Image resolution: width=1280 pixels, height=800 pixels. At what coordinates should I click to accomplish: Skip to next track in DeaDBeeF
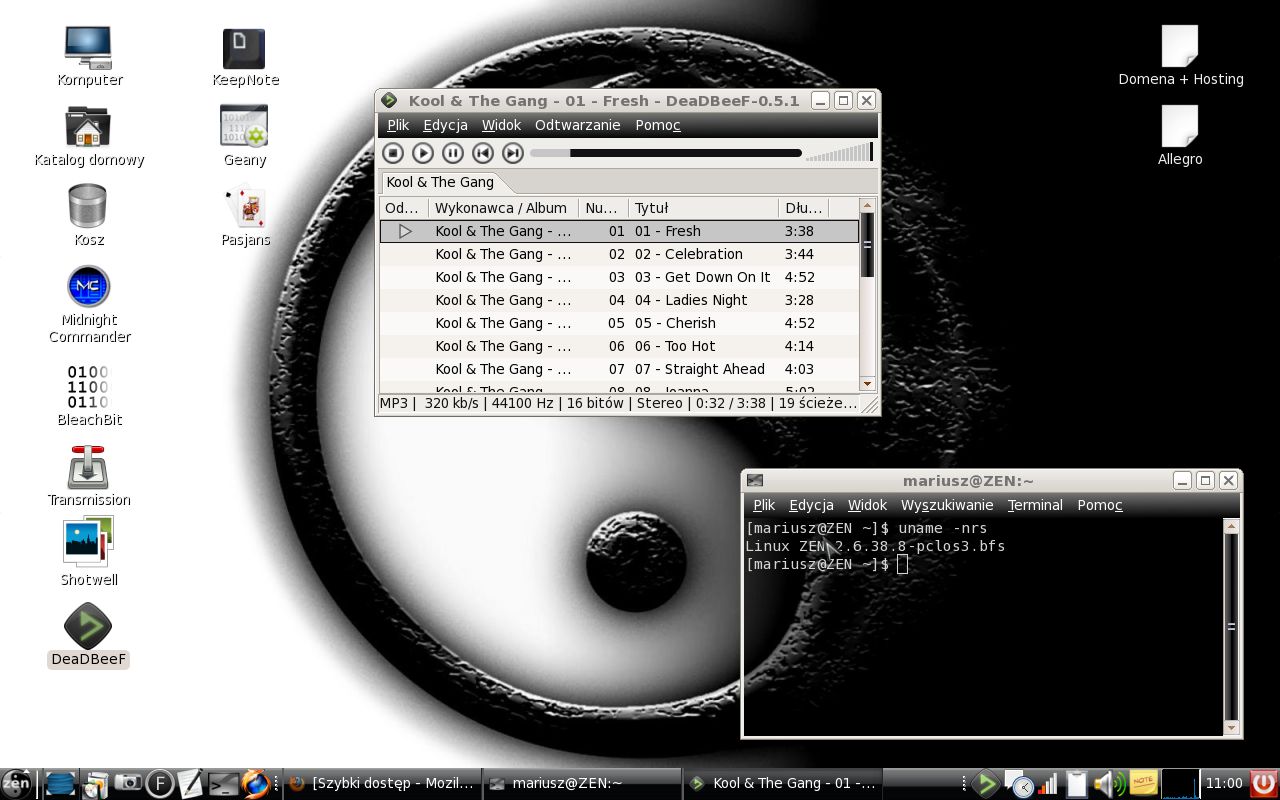click(x=513, y=153)
